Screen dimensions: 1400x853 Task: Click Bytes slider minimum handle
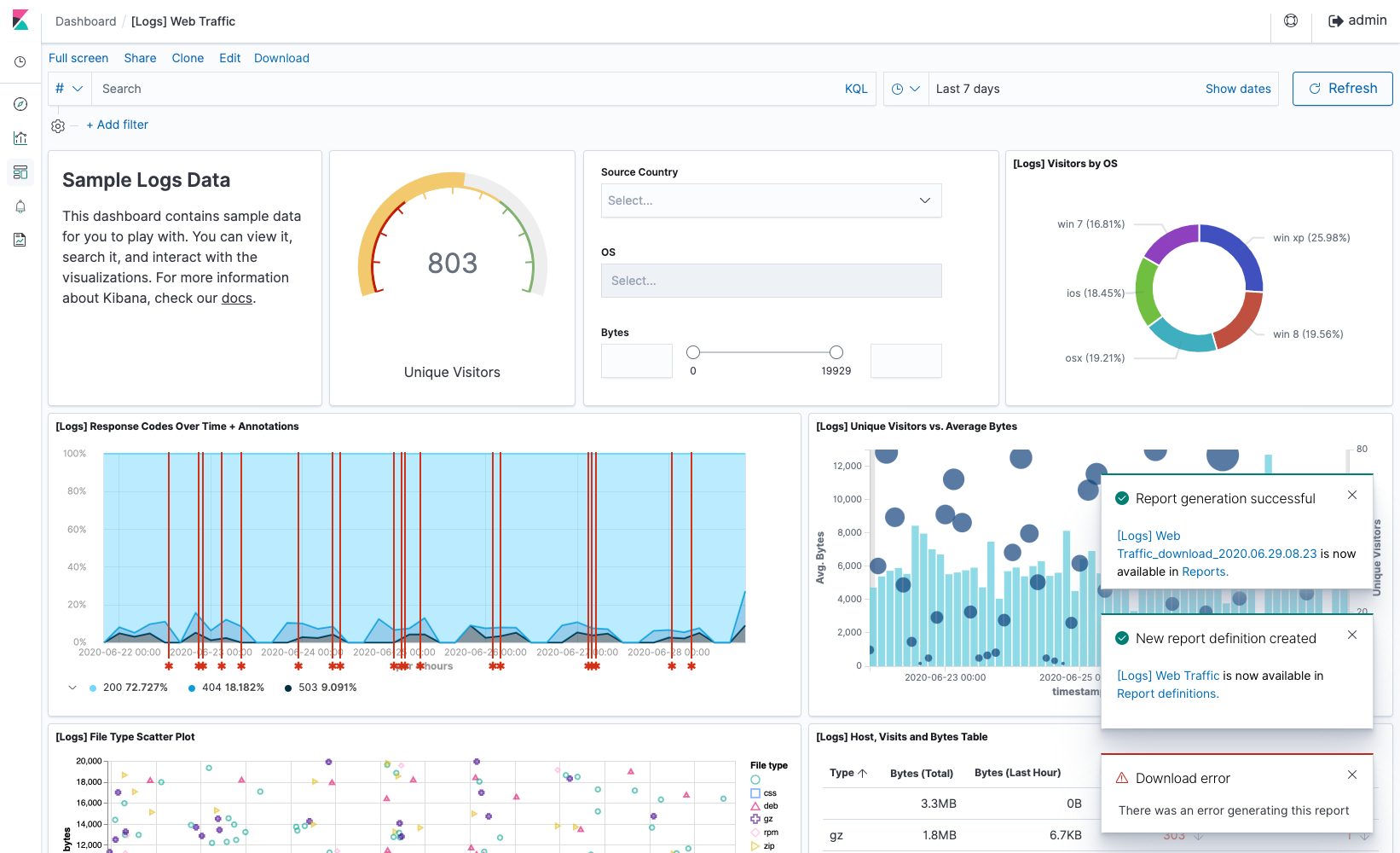[693, 352]
